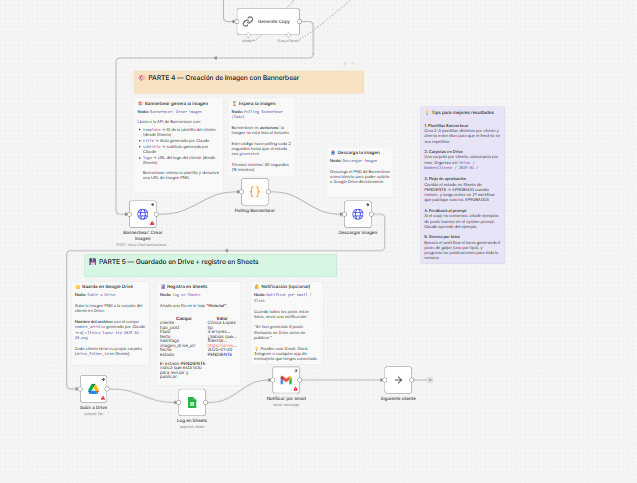Select the Descarga la imagen sticky note
This screenshot has height=483, width=637.
[361, 164]
